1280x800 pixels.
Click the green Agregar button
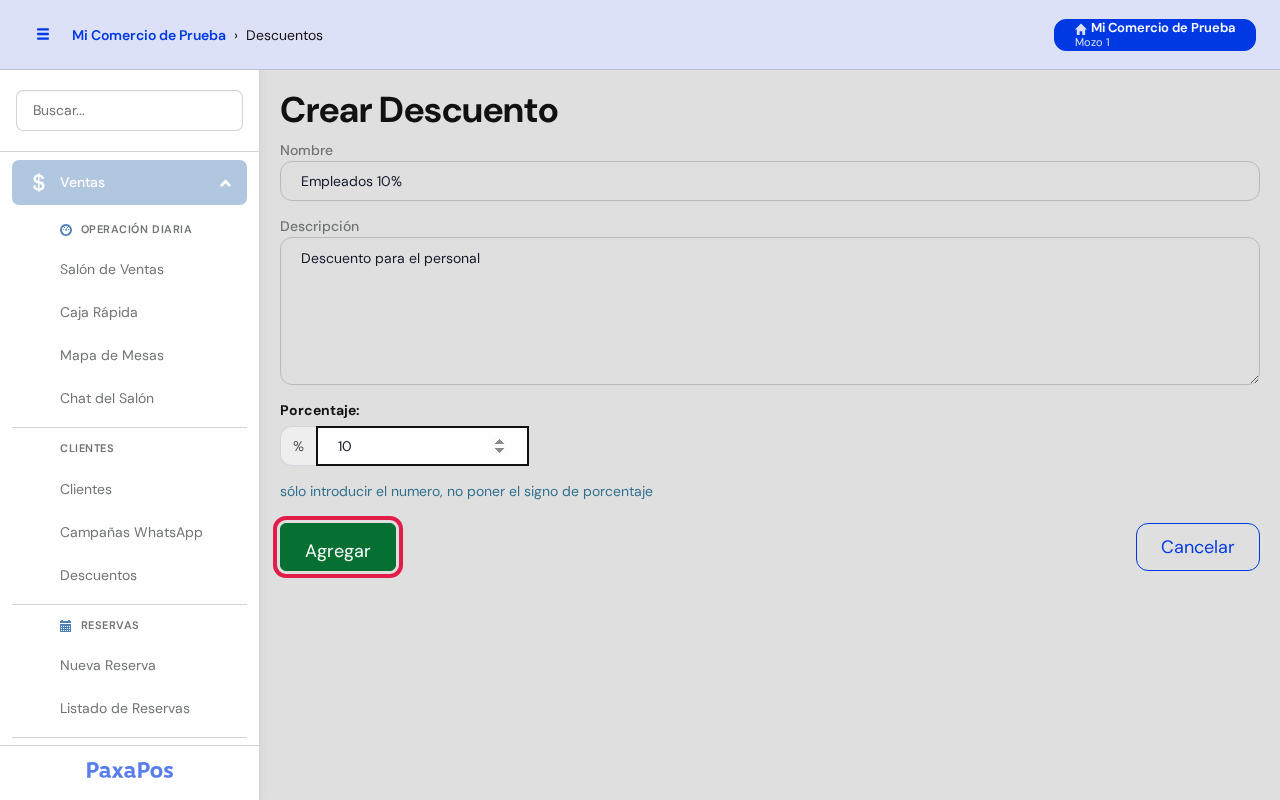tap(338, 547)
